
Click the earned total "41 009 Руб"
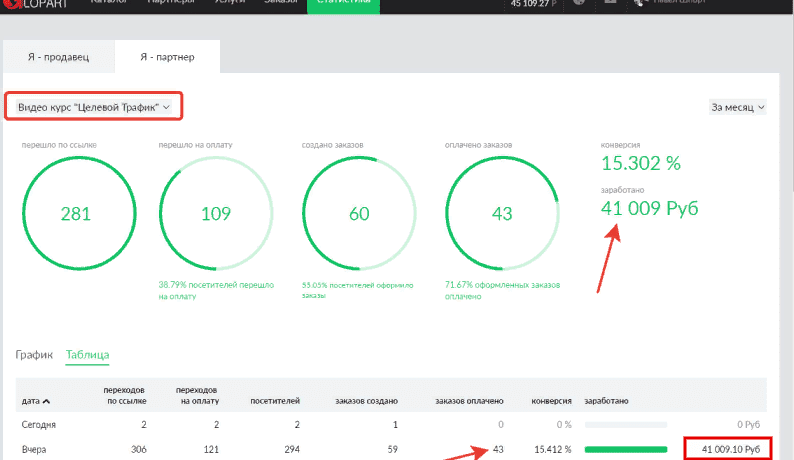click(x=650, y=208)
